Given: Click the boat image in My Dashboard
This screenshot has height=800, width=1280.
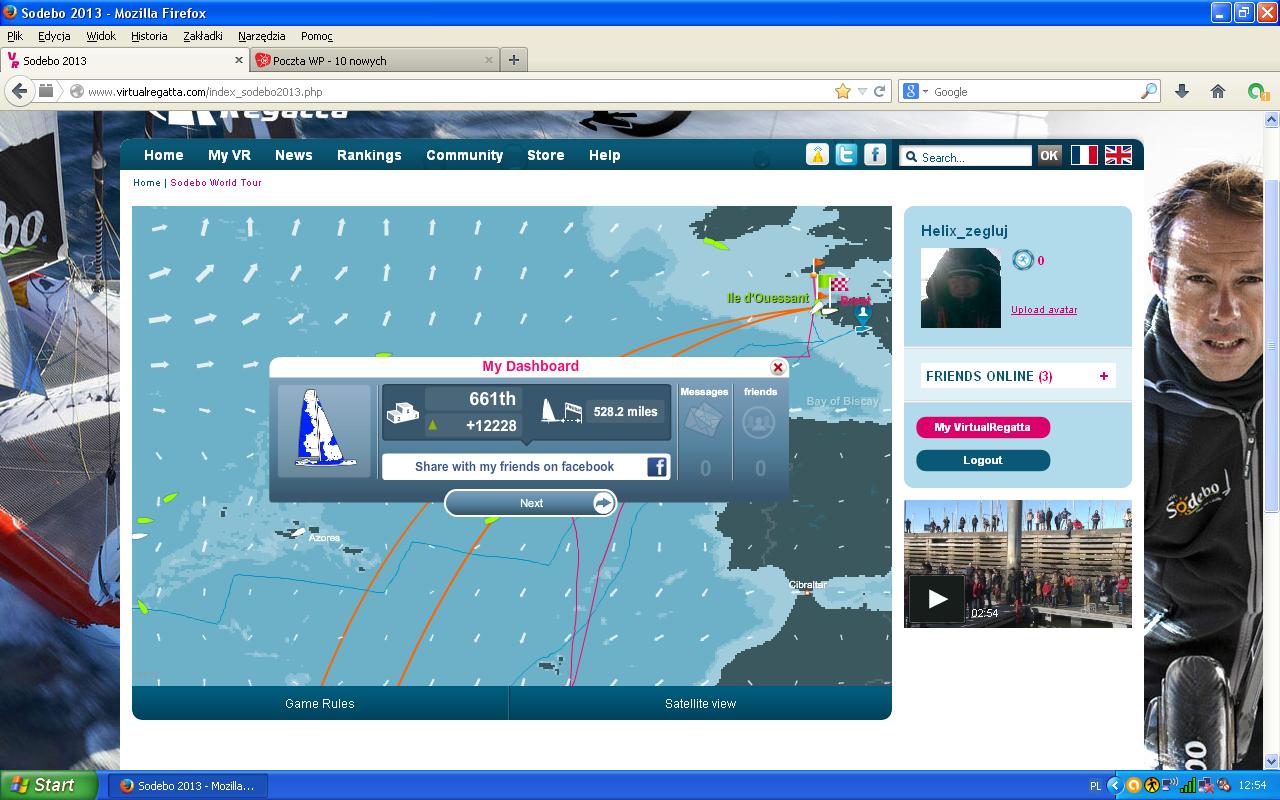Looking at the screenshot, I should click(x=324, y=431).
